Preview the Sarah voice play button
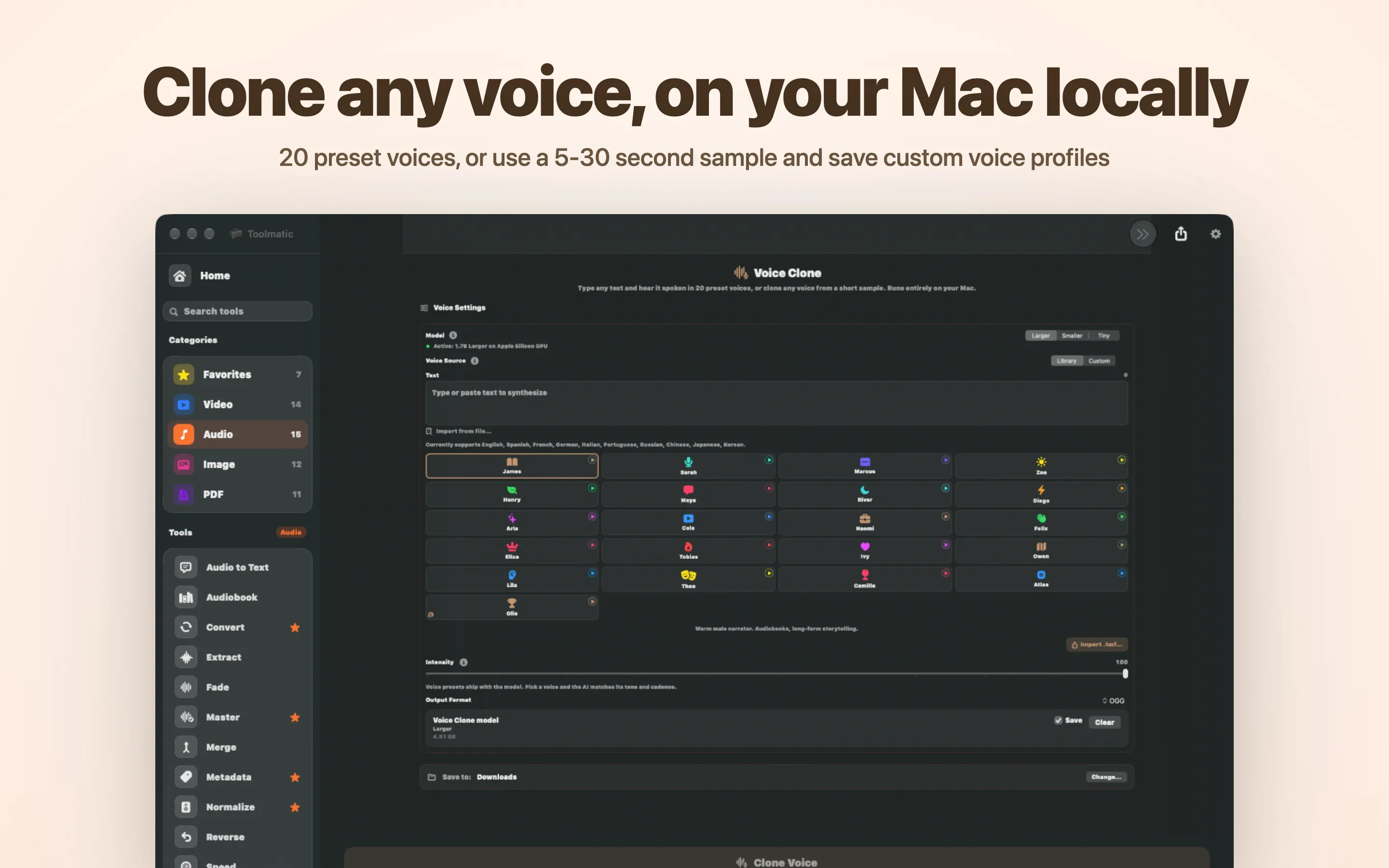Image resolution: width=1389 pixels, height=868 pixels. (769, 460)
